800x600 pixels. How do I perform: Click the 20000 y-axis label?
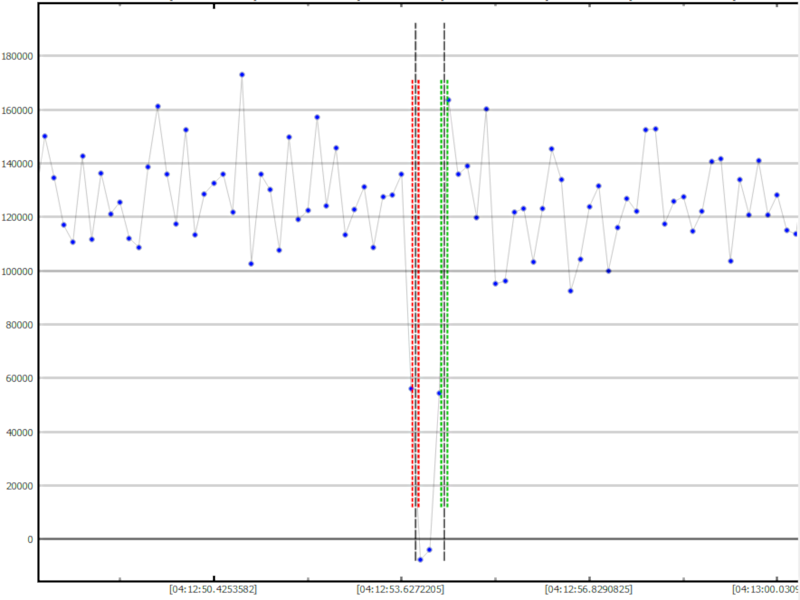[21, 486]
